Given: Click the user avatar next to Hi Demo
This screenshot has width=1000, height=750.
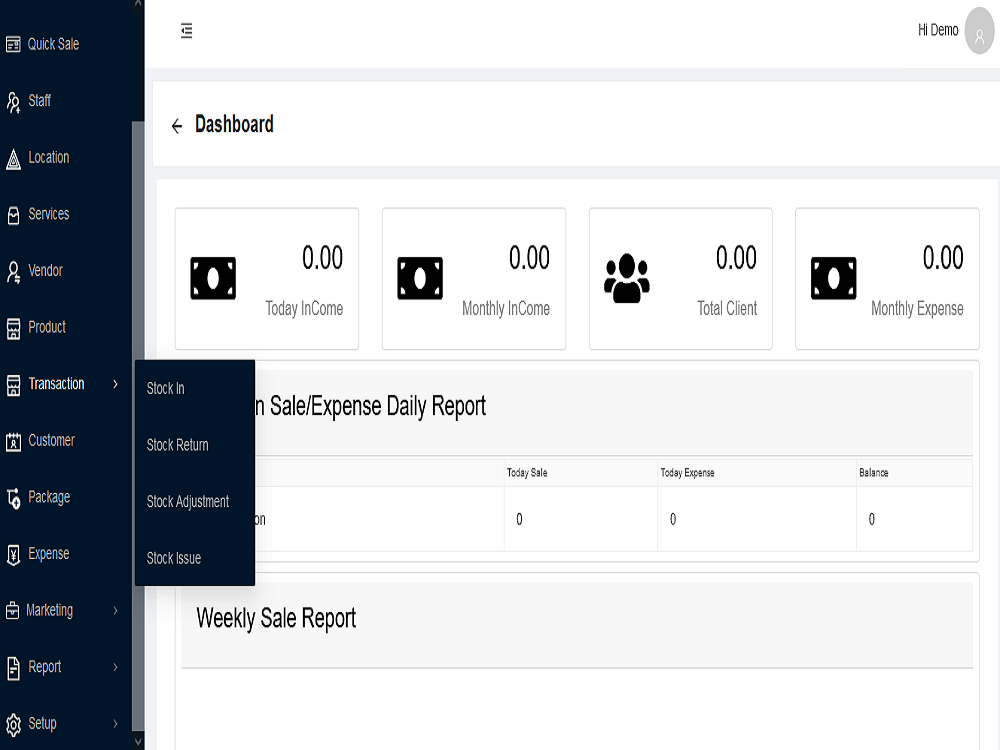Looking at the screenshot, I should tap(979, 31).
